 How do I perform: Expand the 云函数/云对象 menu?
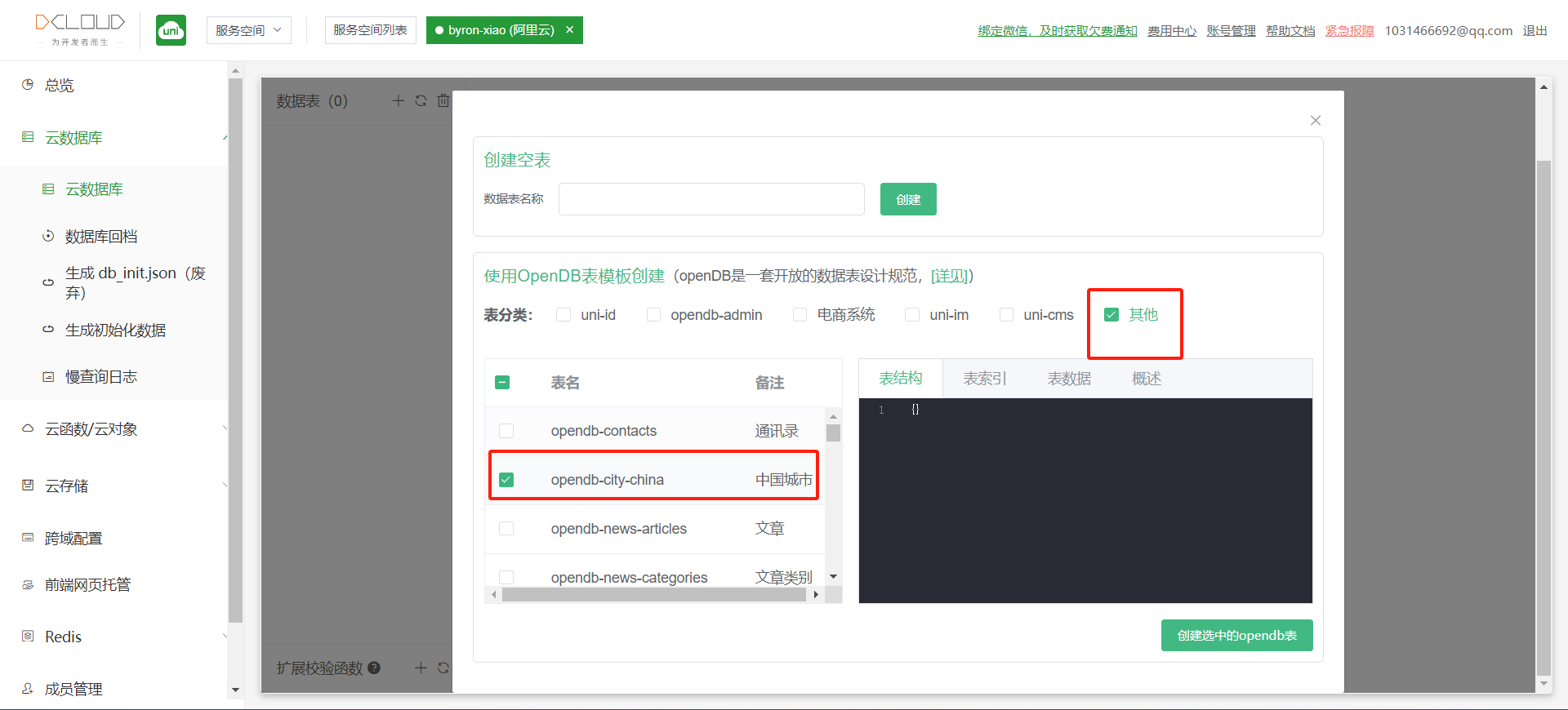pos(225,428)
